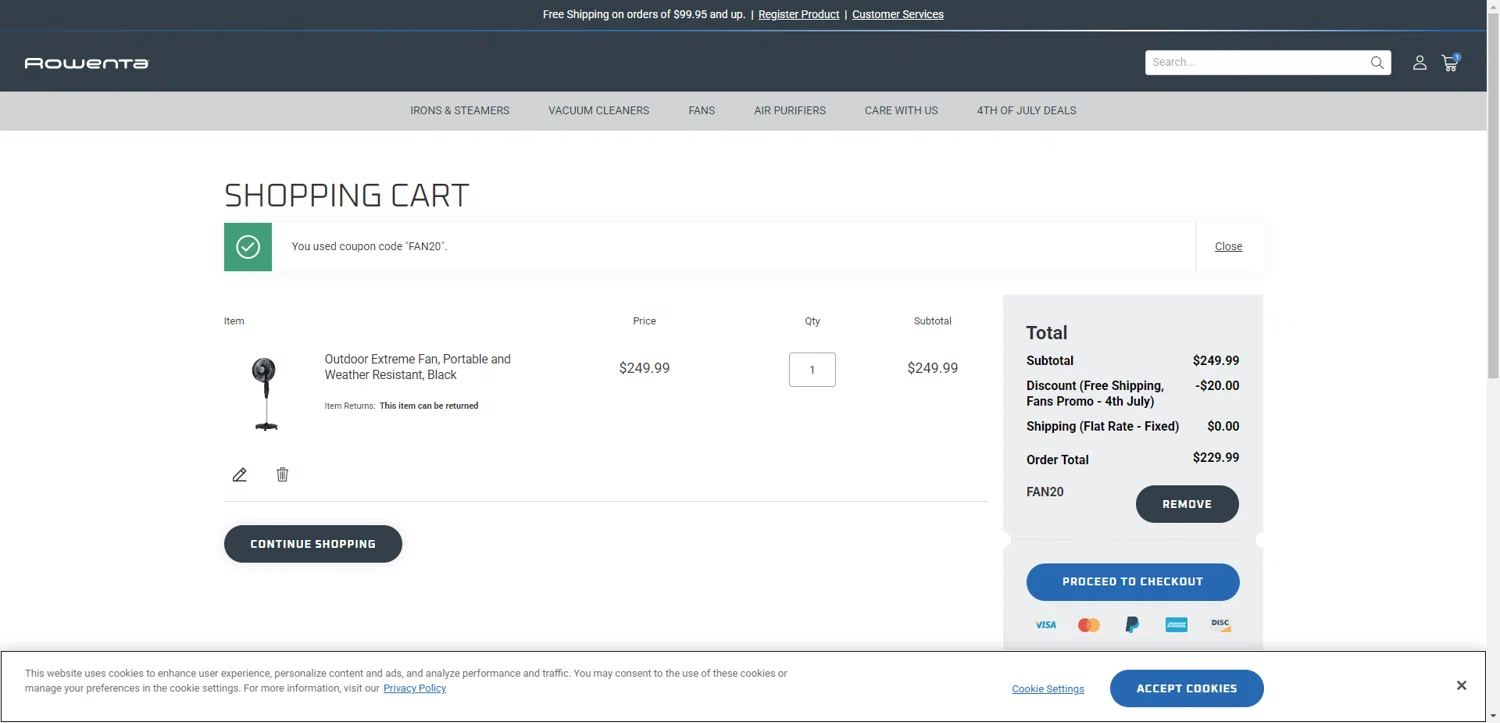The image size is (1500, 723).
Task: Click the Discover payment icon
Action: [x=1220, y=624]
